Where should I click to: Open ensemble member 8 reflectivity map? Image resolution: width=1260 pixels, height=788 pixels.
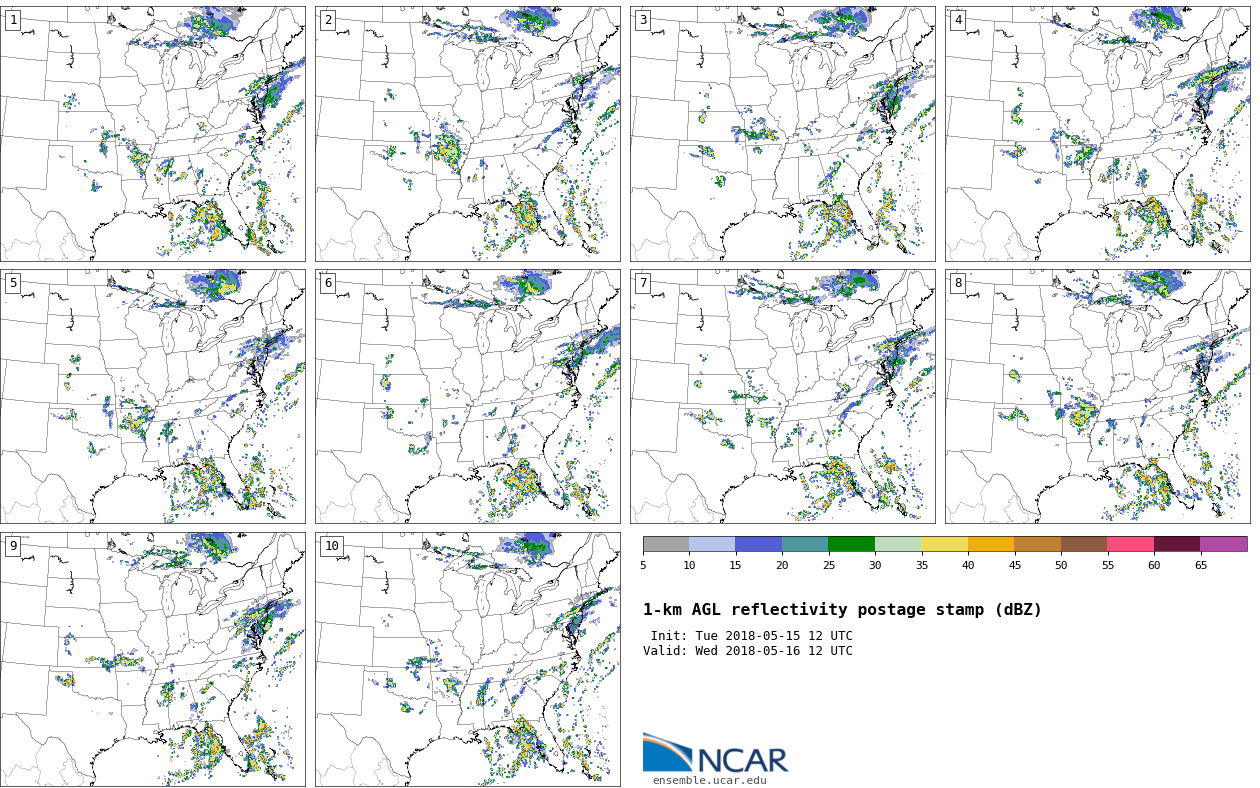coord(1098,396)
